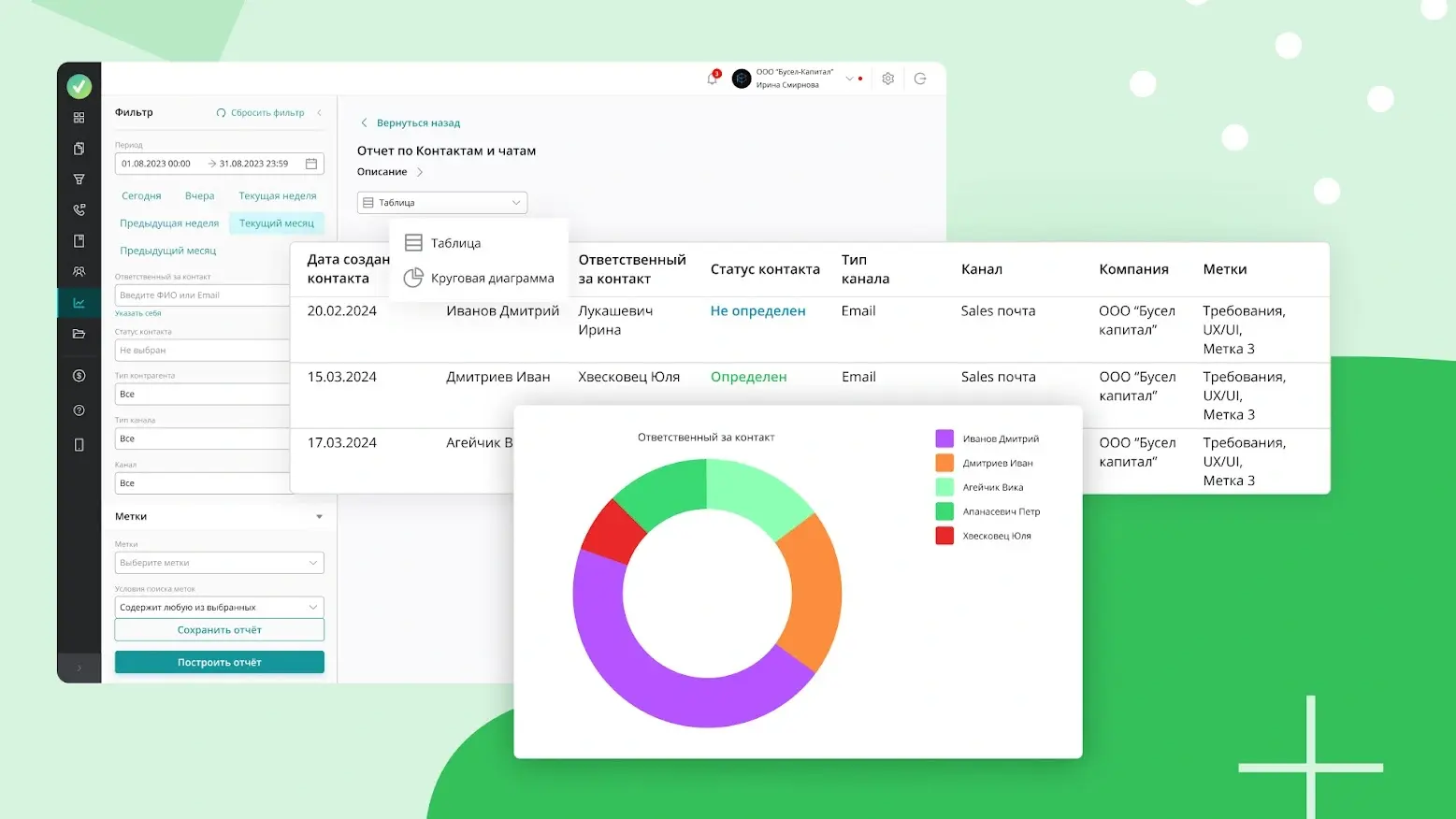The image size is (1456, 819).
Task: Click the green Апанасевич Петр legend swatch
Action: pyautogui.click(x=944, y=511)
